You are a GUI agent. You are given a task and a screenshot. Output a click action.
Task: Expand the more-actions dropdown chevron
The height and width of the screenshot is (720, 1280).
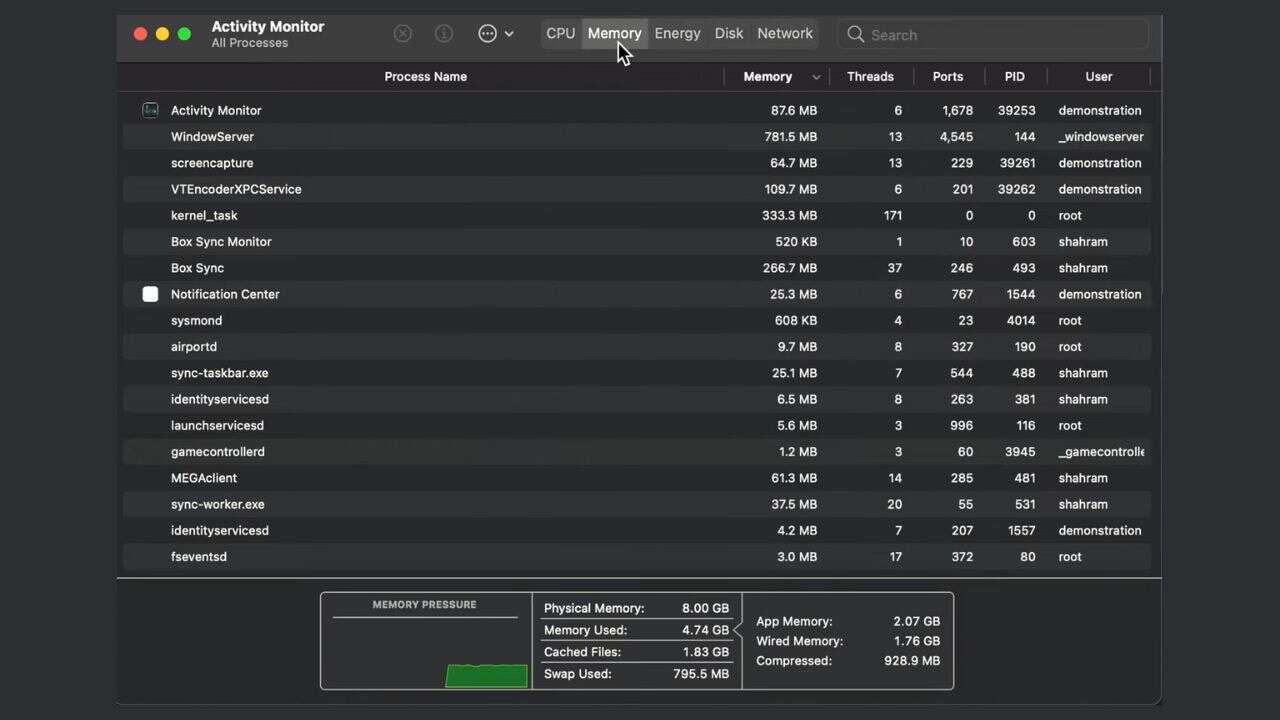click(x=509, y=34)
